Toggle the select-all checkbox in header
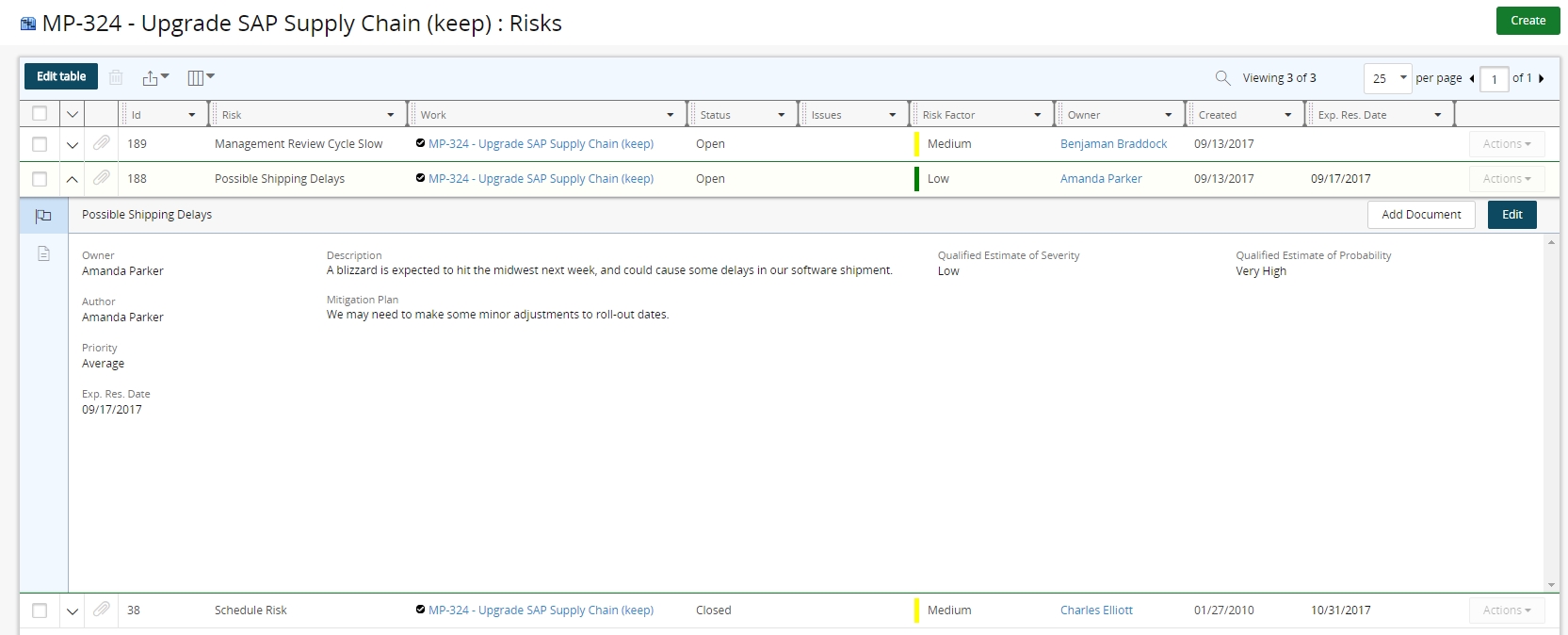 (40, 114)
